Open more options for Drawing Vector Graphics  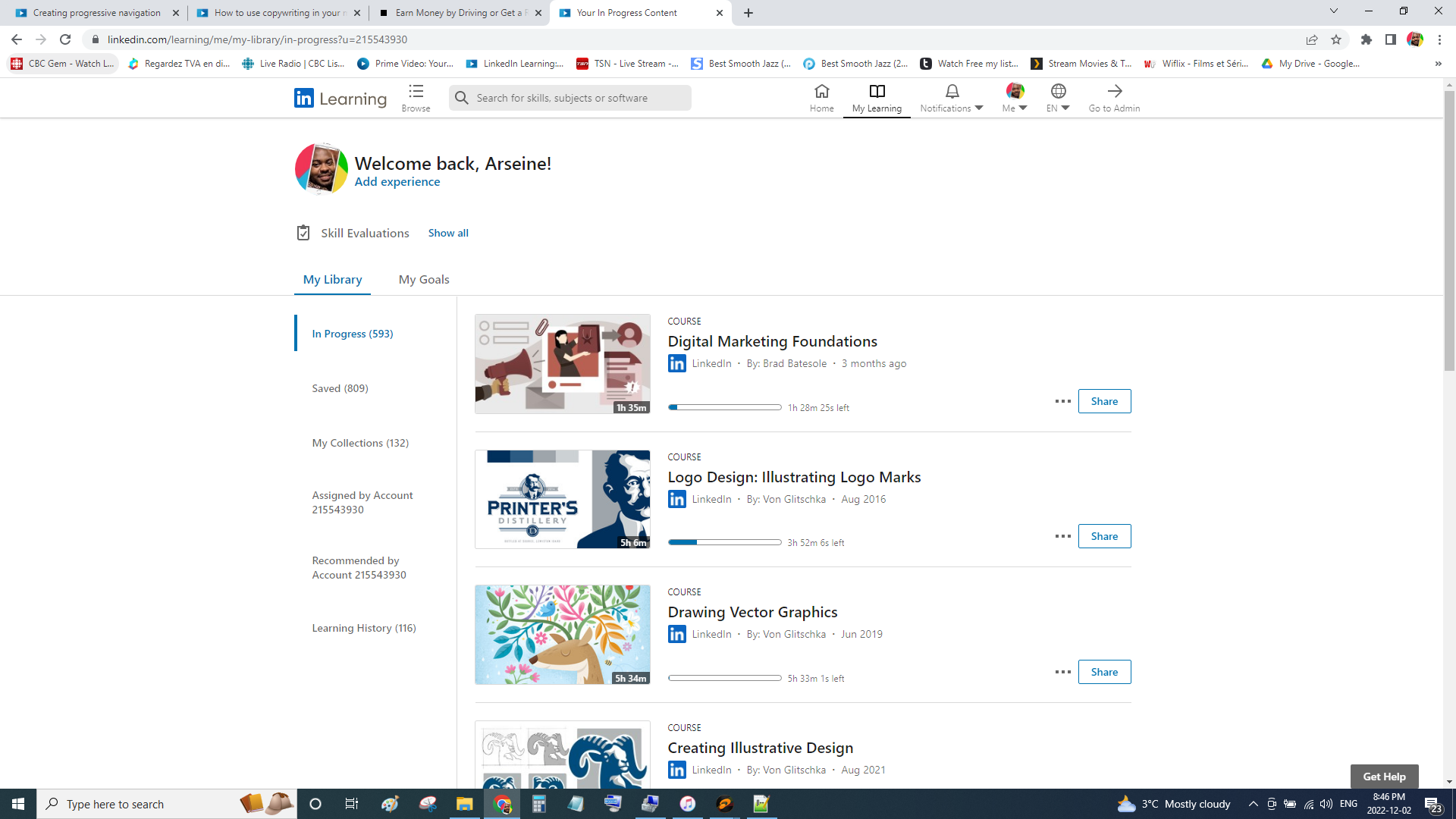click(x=1062, y=672)
